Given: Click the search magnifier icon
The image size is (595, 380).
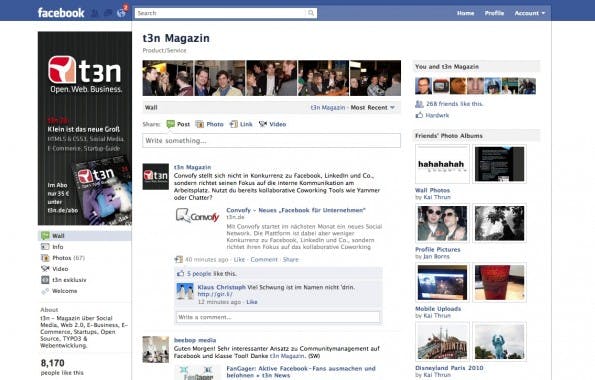Looking at the screenshot, I should click(x=311, y=13).
